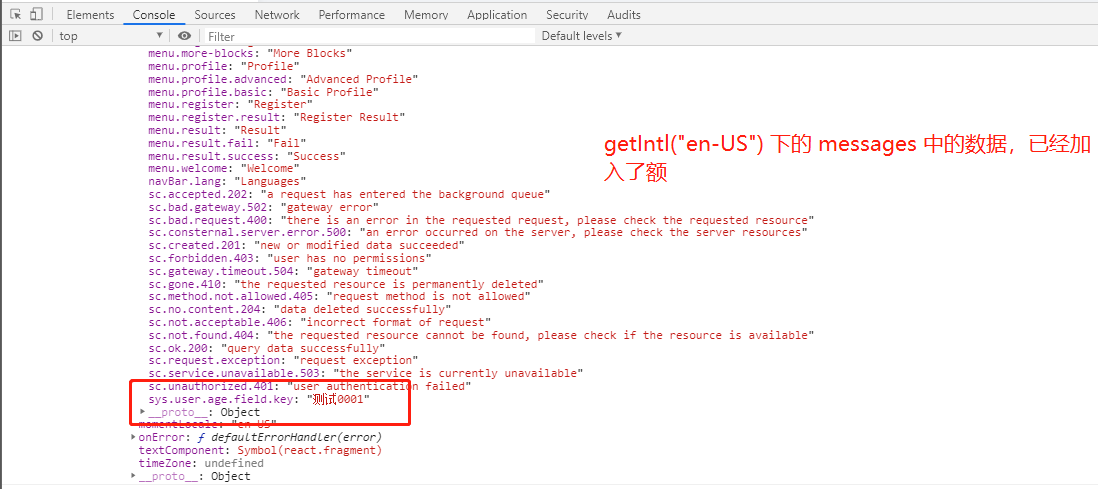Screen dimensions: 1098x489
Task: Click menu.result.success "Success" line
Action: click(246, 156)
